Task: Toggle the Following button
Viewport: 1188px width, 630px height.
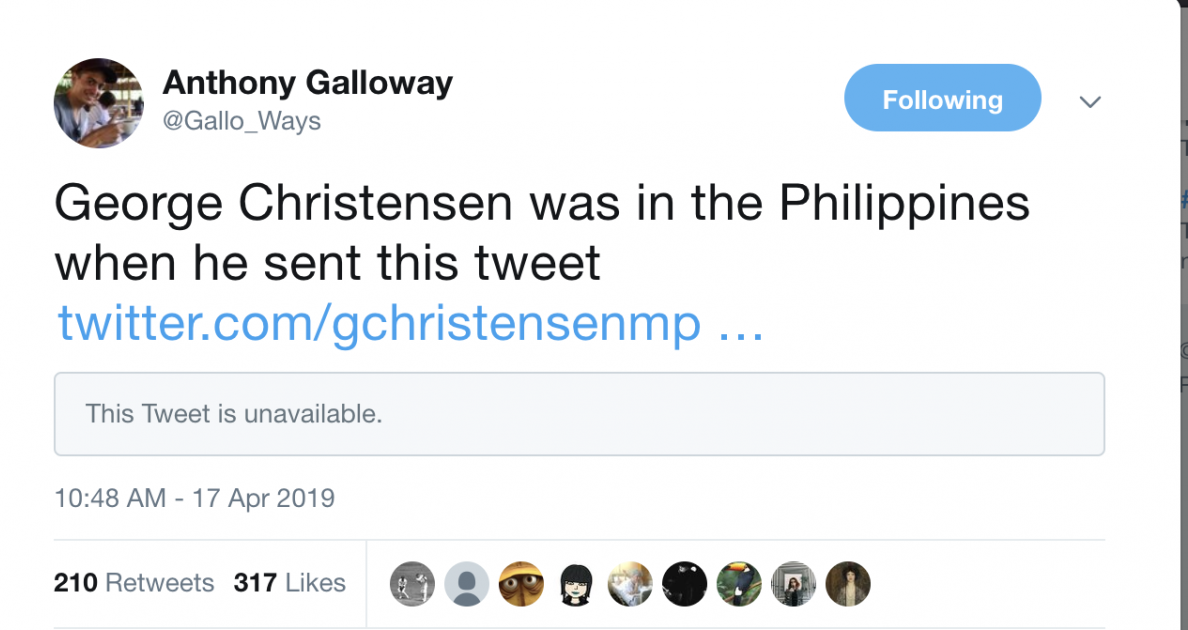Action: [x=942, y=98]
